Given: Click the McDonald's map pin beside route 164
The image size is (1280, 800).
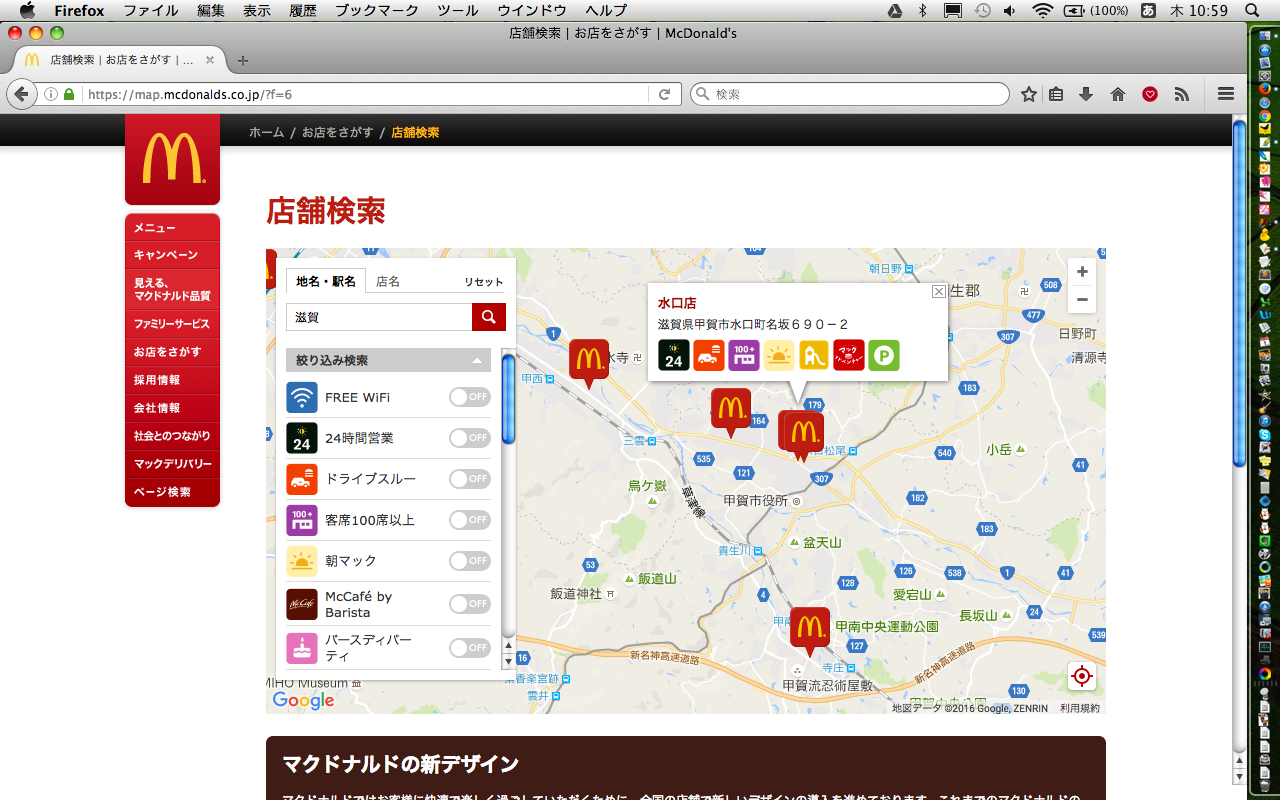Looking at the screenshot, I should tap(731, 411).
